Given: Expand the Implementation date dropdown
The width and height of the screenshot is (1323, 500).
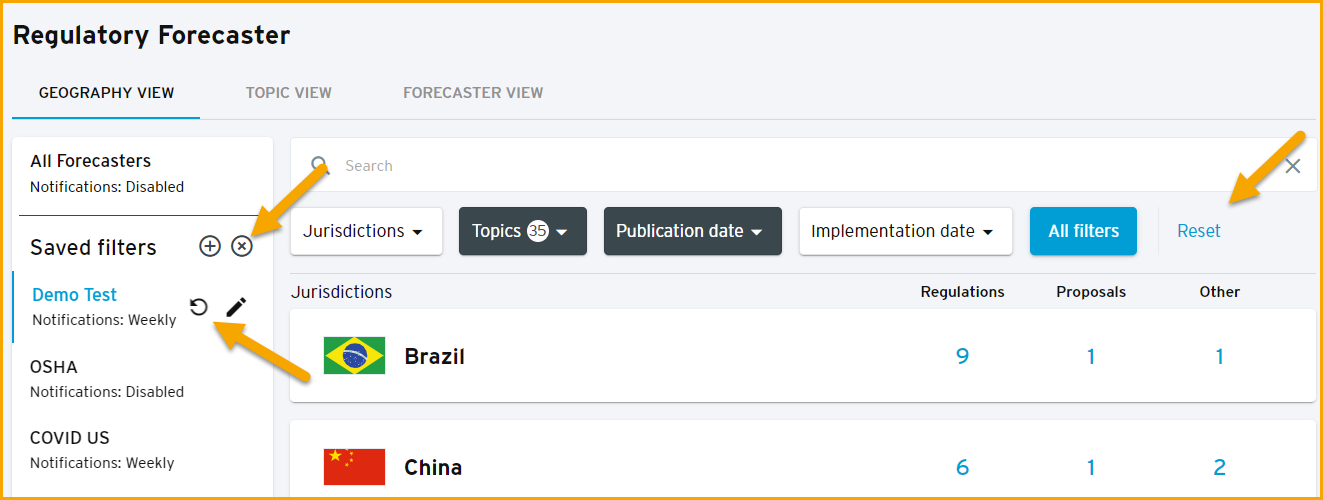Looking at the screenshot, I should (x=906, y=231).
